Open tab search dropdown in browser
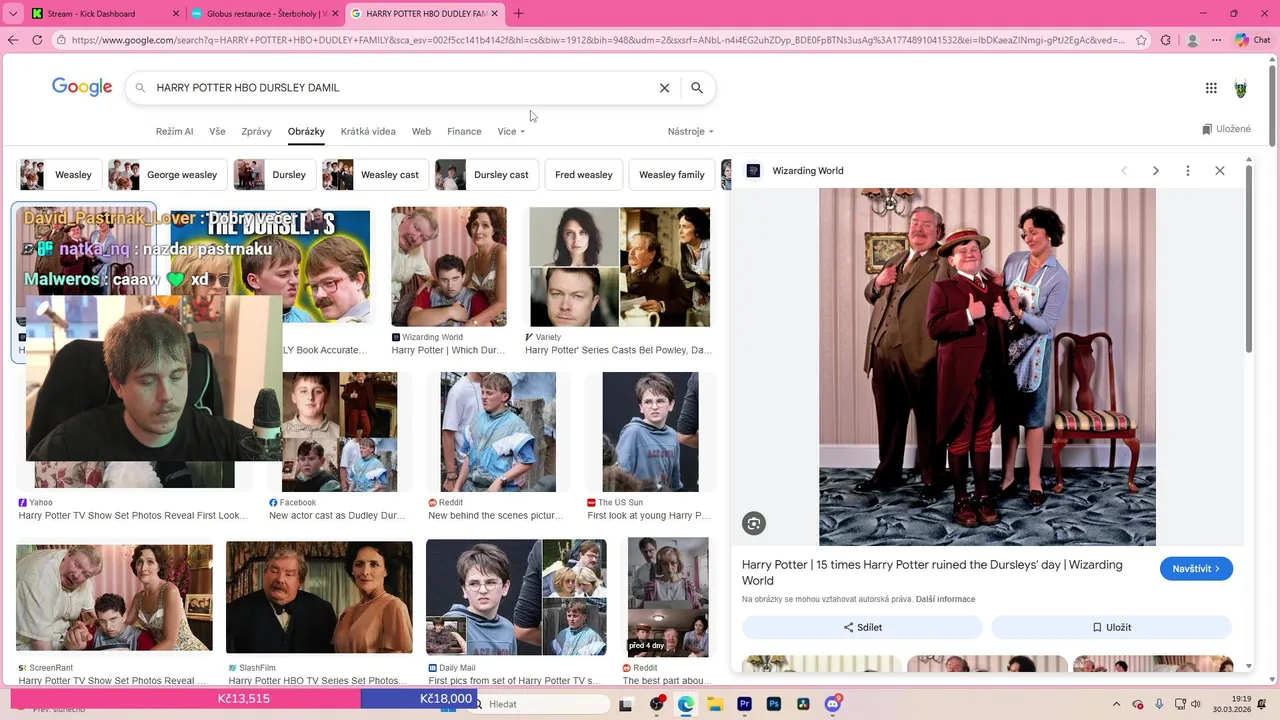 [x=13, y=14]
